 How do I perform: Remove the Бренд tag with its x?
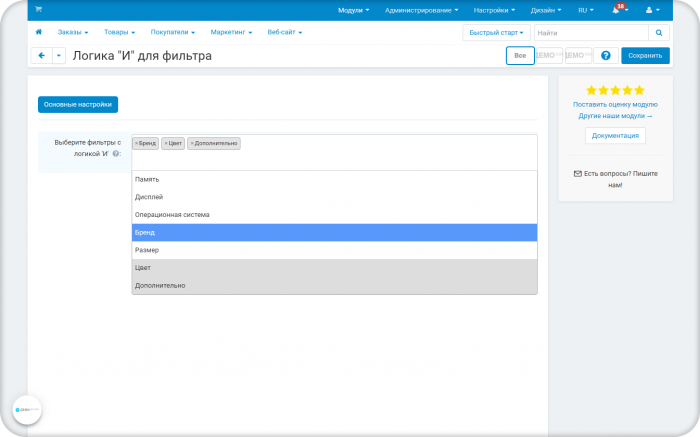tap(136, 143)
